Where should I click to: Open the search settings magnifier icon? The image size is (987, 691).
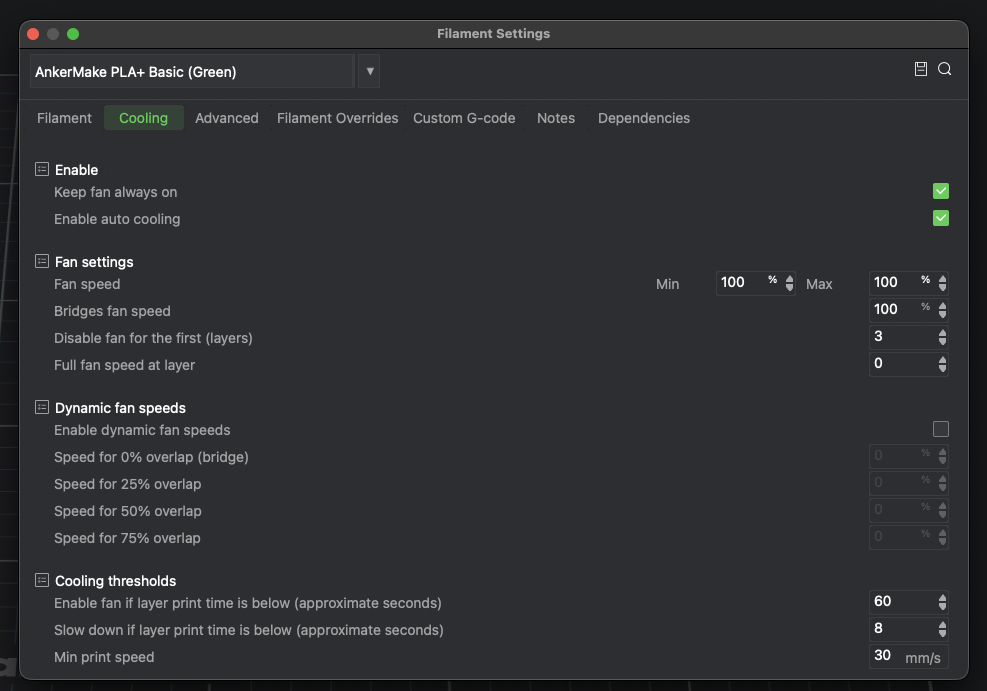click(944, 69)
